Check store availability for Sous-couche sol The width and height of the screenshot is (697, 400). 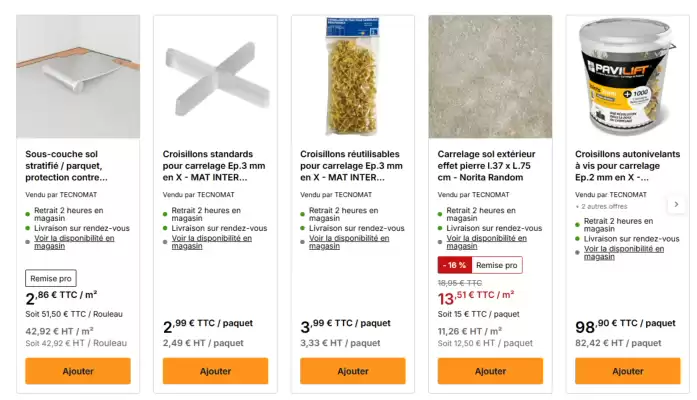tap(74, 242)
